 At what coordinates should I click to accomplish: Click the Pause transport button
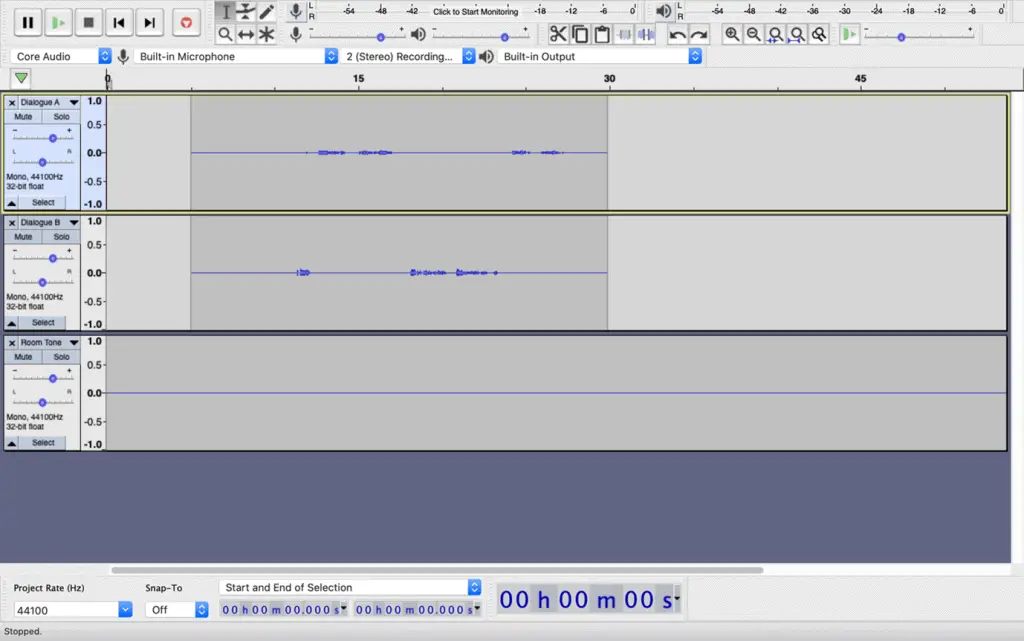click(x=27, y=23)
